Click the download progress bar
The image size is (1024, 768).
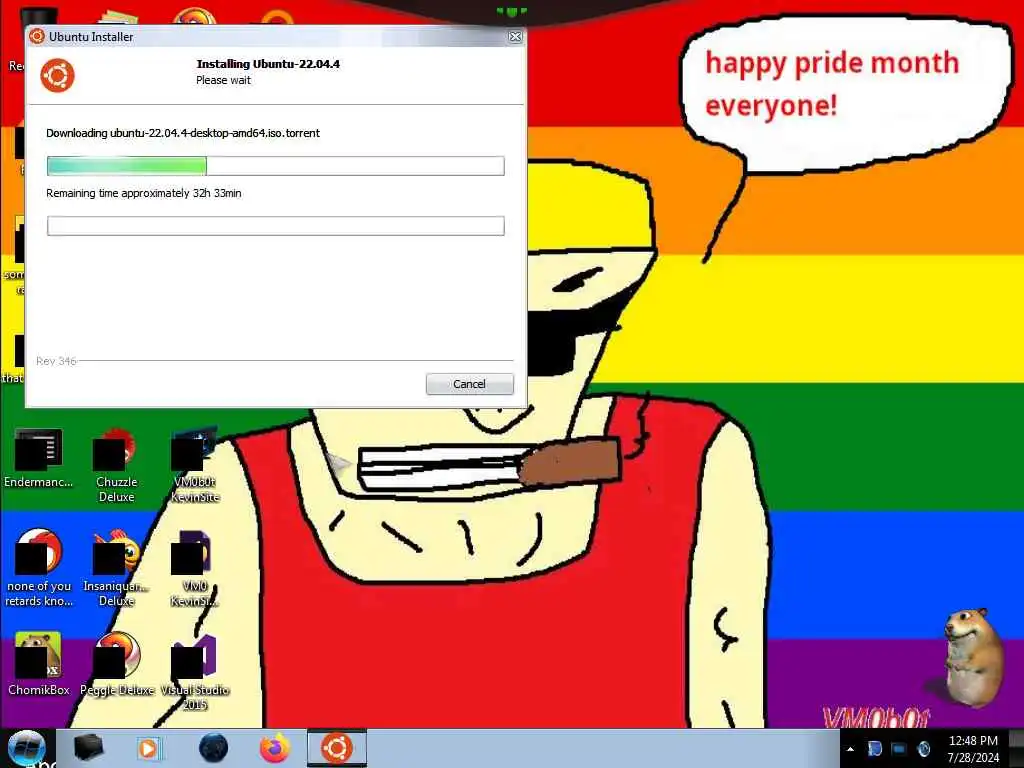click(276, 166)
